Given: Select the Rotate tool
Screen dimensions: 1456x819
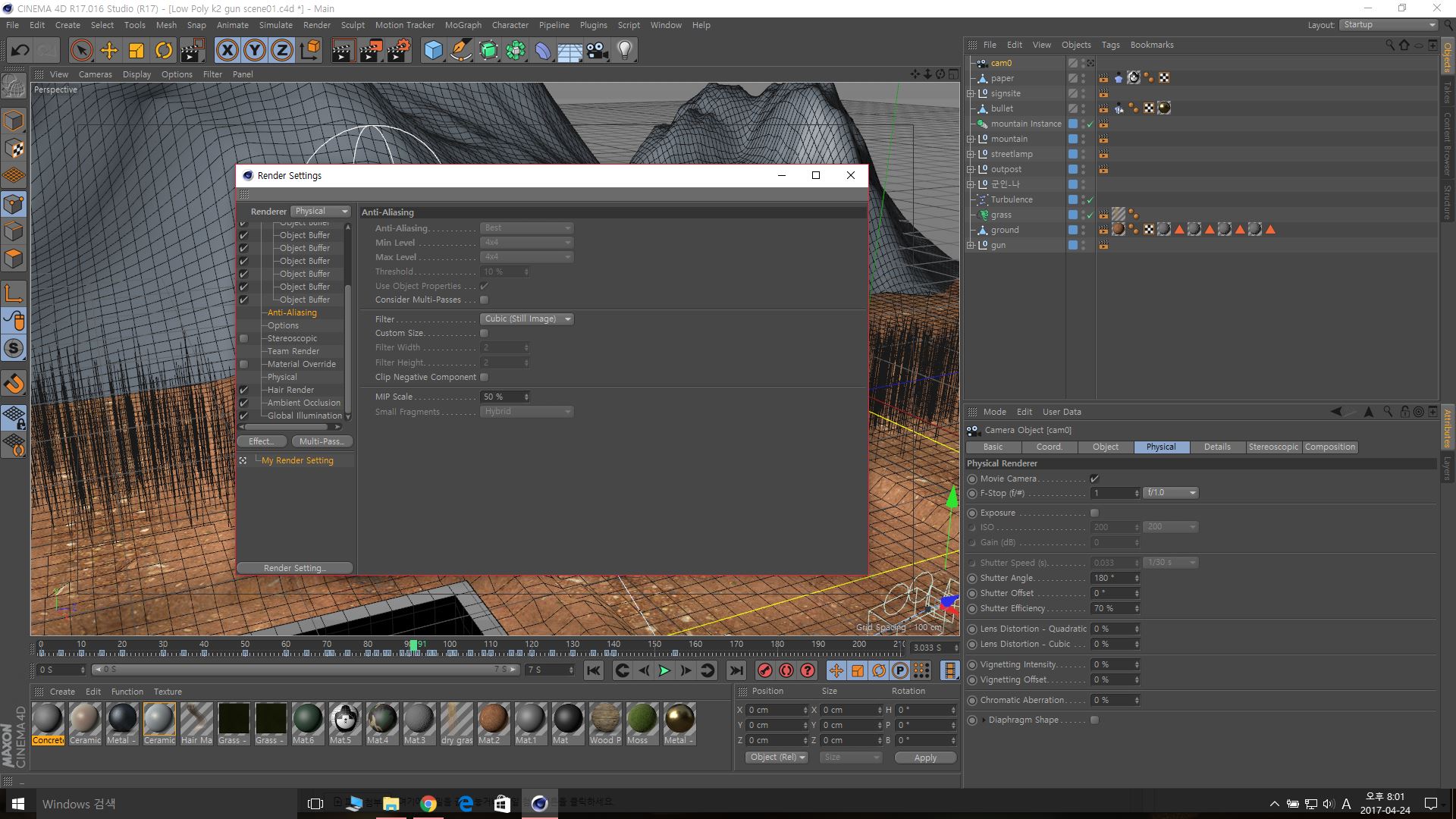Looking at the screenshot, I should click(x=163, y=51).
